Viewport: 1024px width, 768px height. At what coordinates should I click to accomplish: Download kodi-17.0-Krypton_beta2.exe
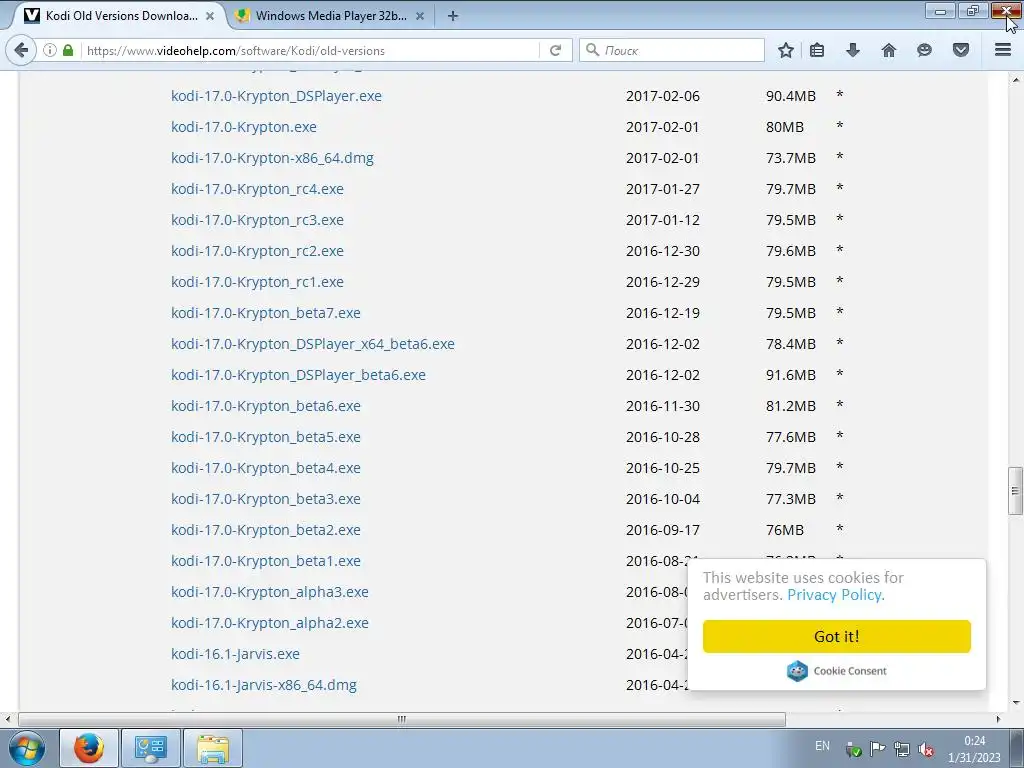coord(266,530)
